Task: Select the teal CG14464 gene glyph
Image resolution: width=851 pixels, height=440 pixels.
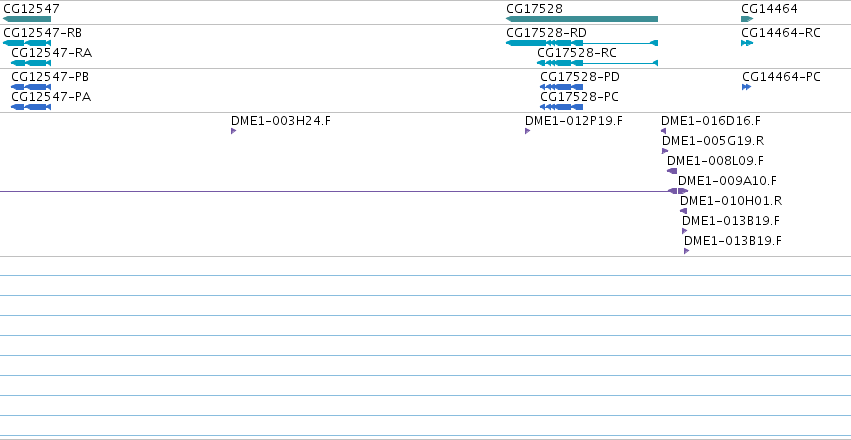Action: [x=747, y=19]
